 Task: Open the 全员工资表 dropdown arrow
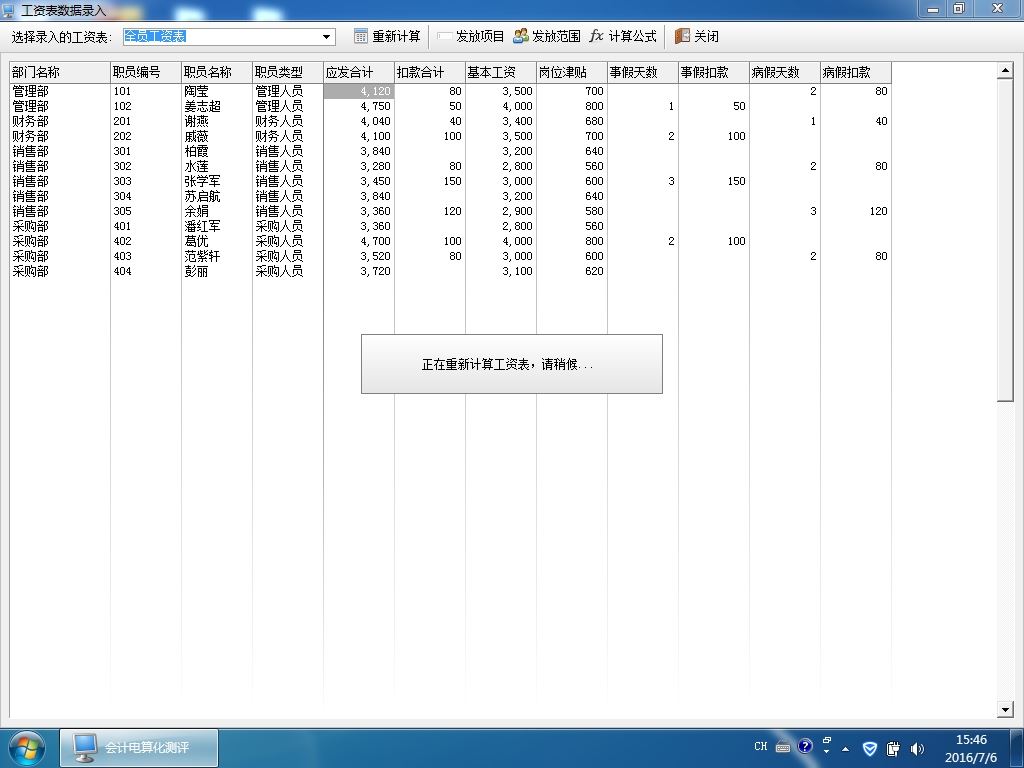click(x=327, y=37)
